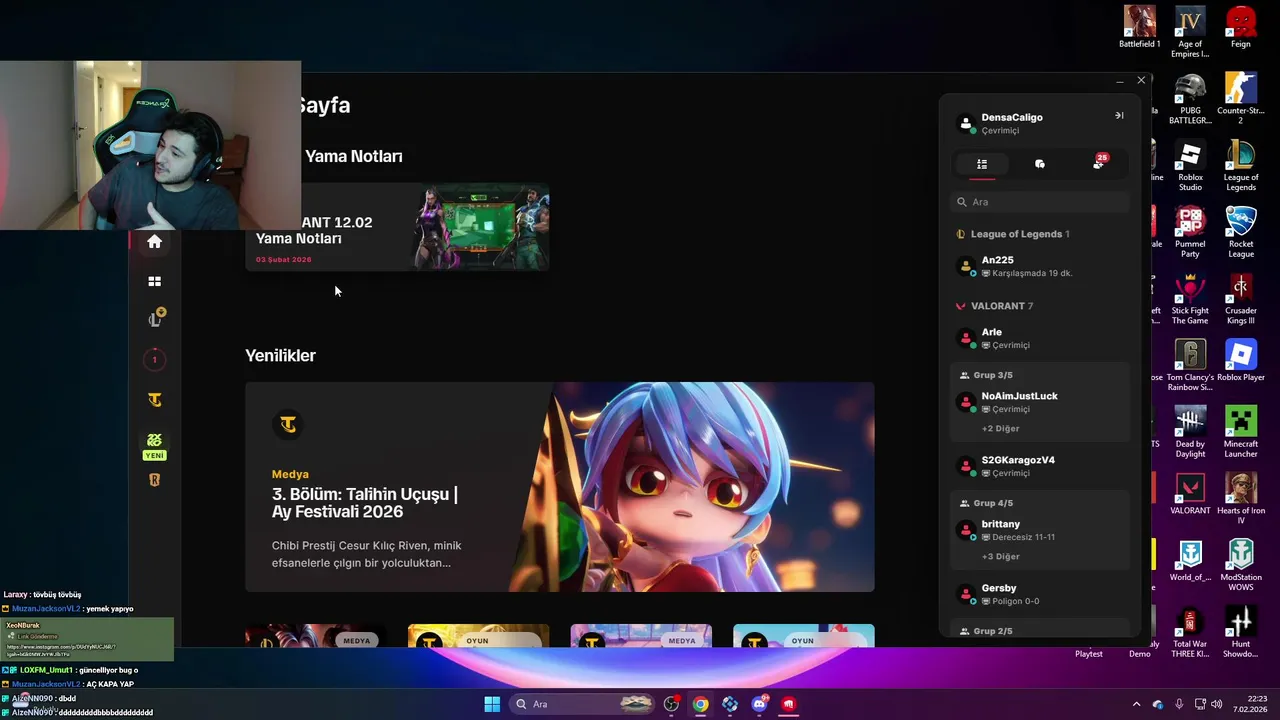The image size is (1280, 720).
Task: Open the Windows Start menu
Action: (492, 704)
